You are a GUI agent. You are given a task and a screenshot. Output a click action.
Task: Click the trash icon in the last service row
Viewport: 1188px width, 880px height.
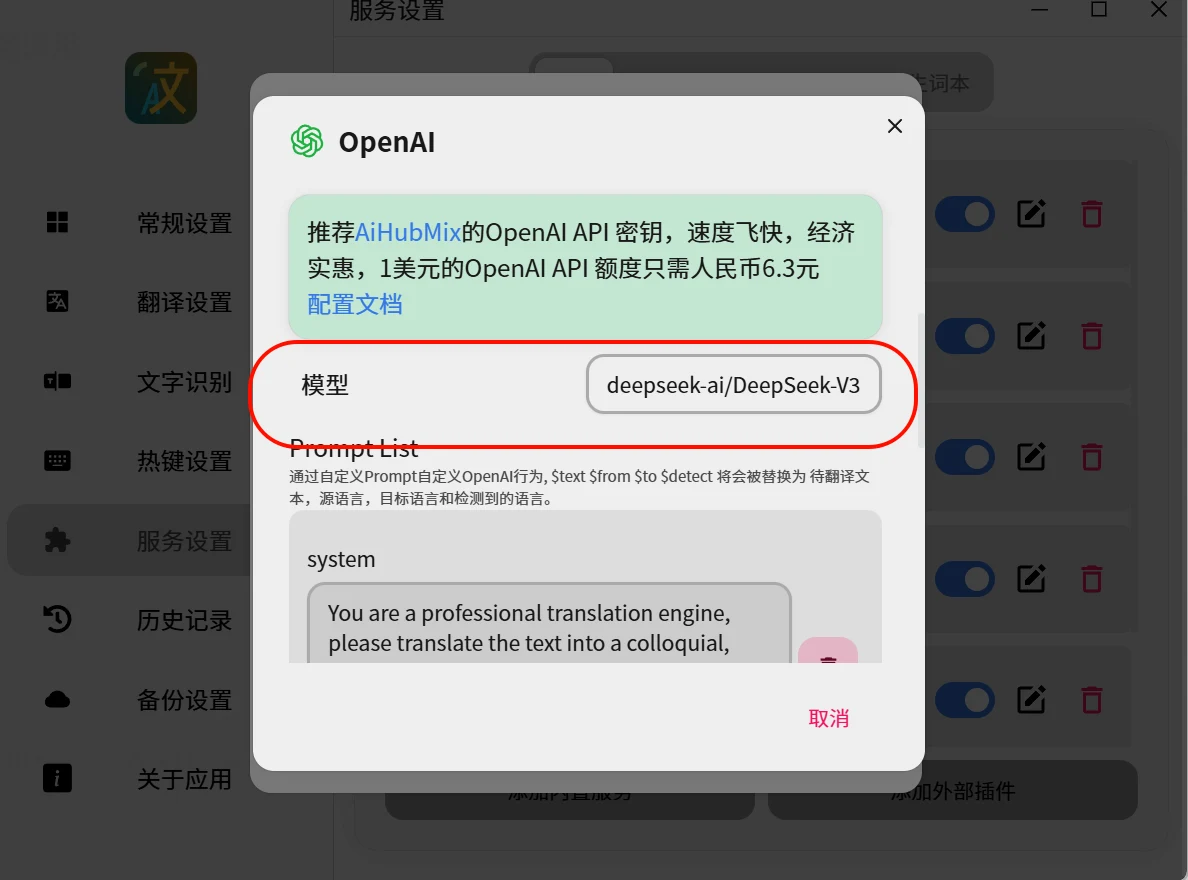pyautogui.click(x=1092, y=700)
